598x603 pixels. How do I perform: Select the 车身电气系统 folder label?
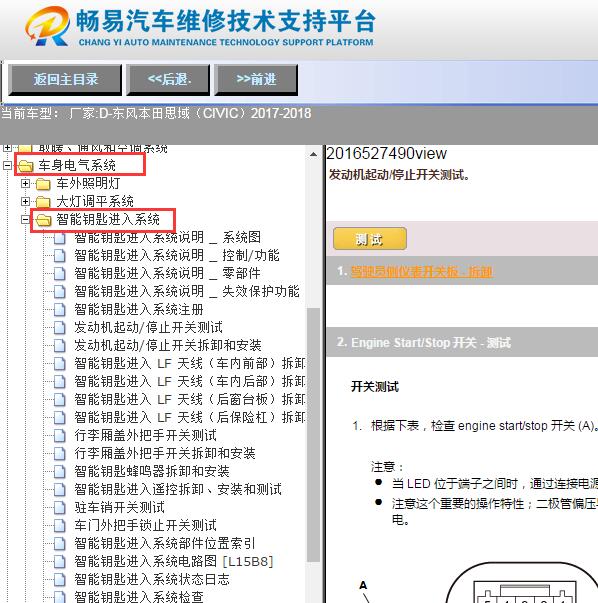tap(77, 165)
